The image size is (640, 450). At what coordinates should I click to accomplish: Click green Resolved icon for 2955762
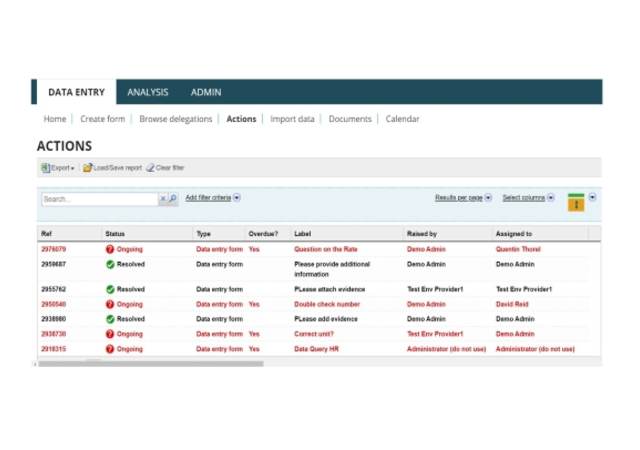point(110,289)
